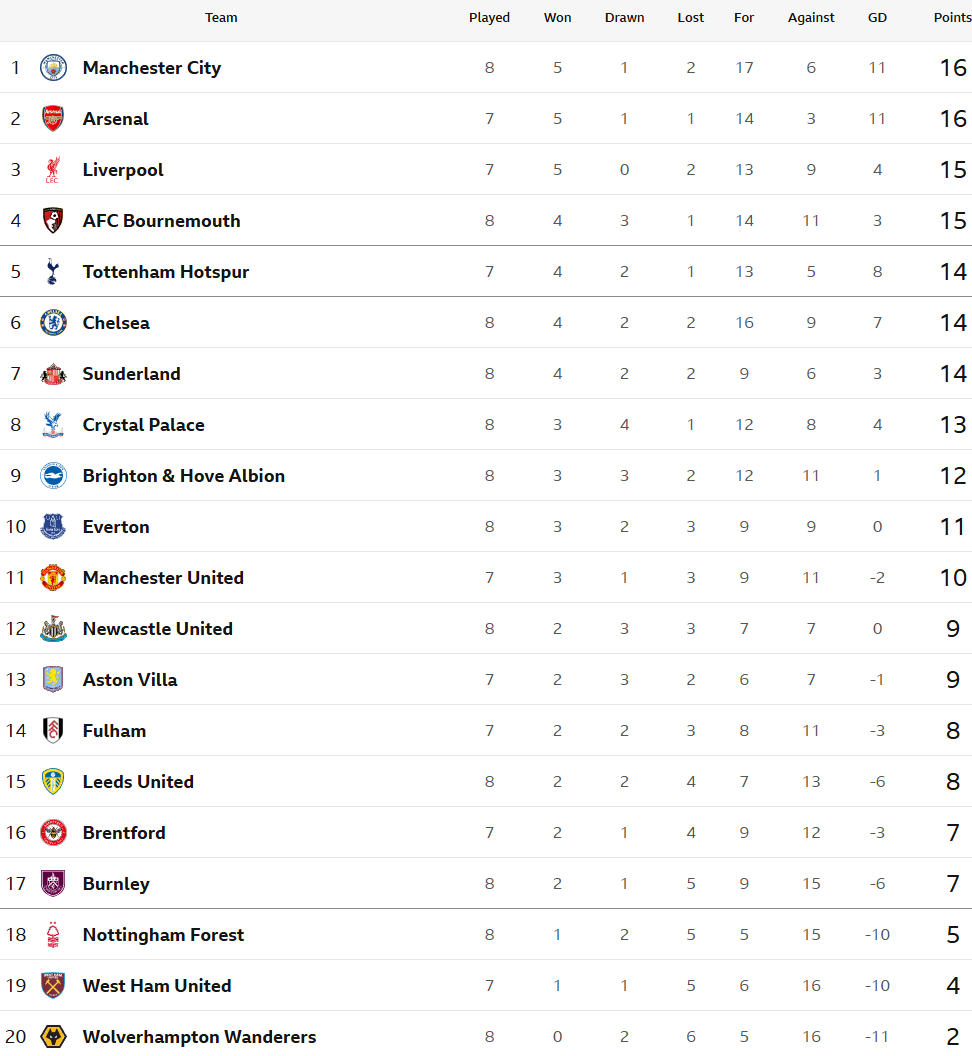The image size is (972, 1056).
Task: Click the Burnley club badge
Action: click(53, 884)
